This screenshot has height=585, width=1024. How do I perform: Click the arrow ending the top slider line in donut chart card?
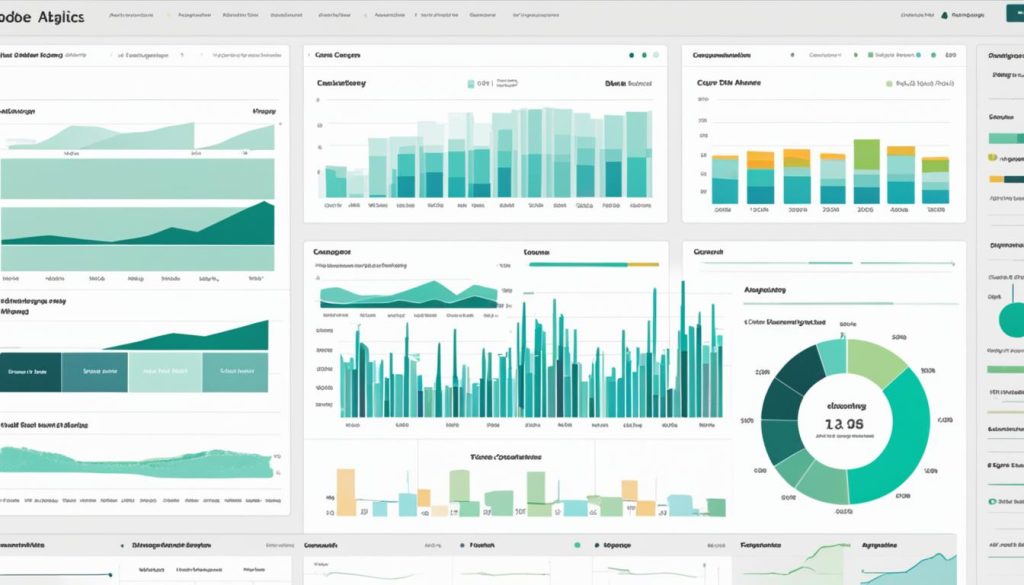(x=952, y=264)
